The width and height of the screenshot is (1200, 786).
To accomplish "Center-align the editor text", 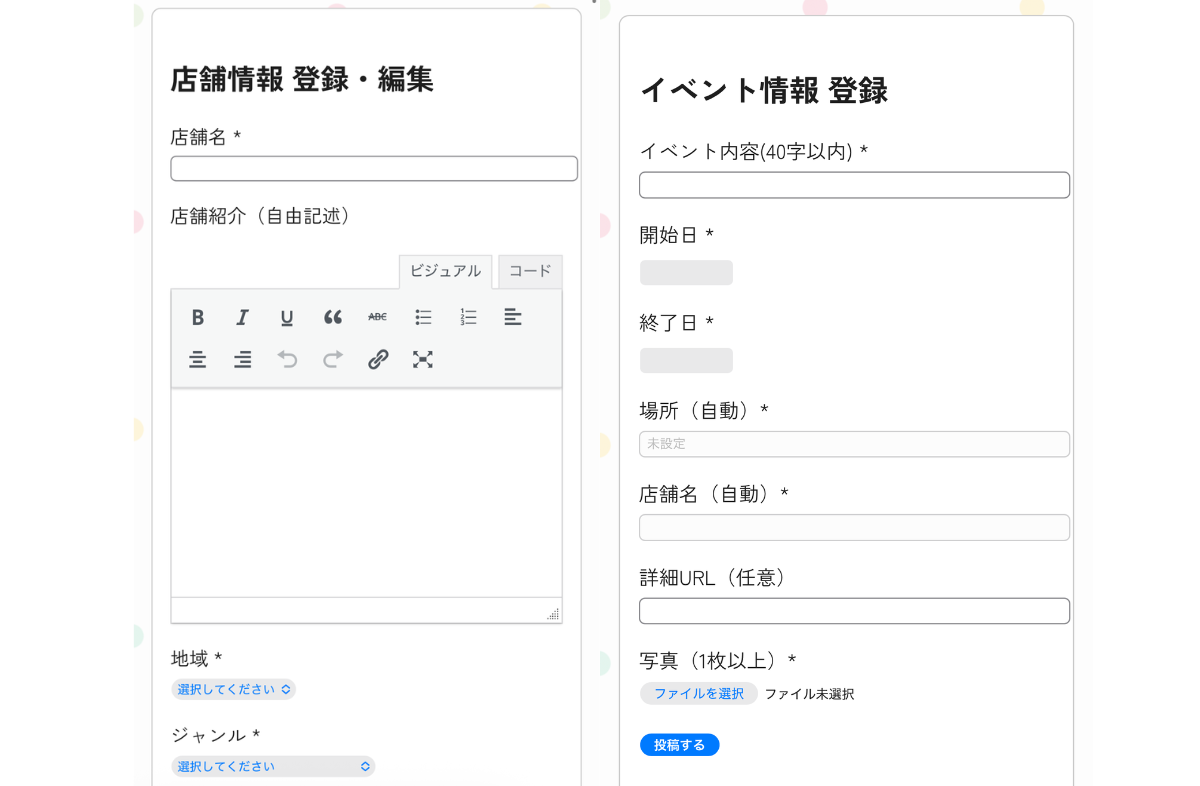I will tap(197, 359).
